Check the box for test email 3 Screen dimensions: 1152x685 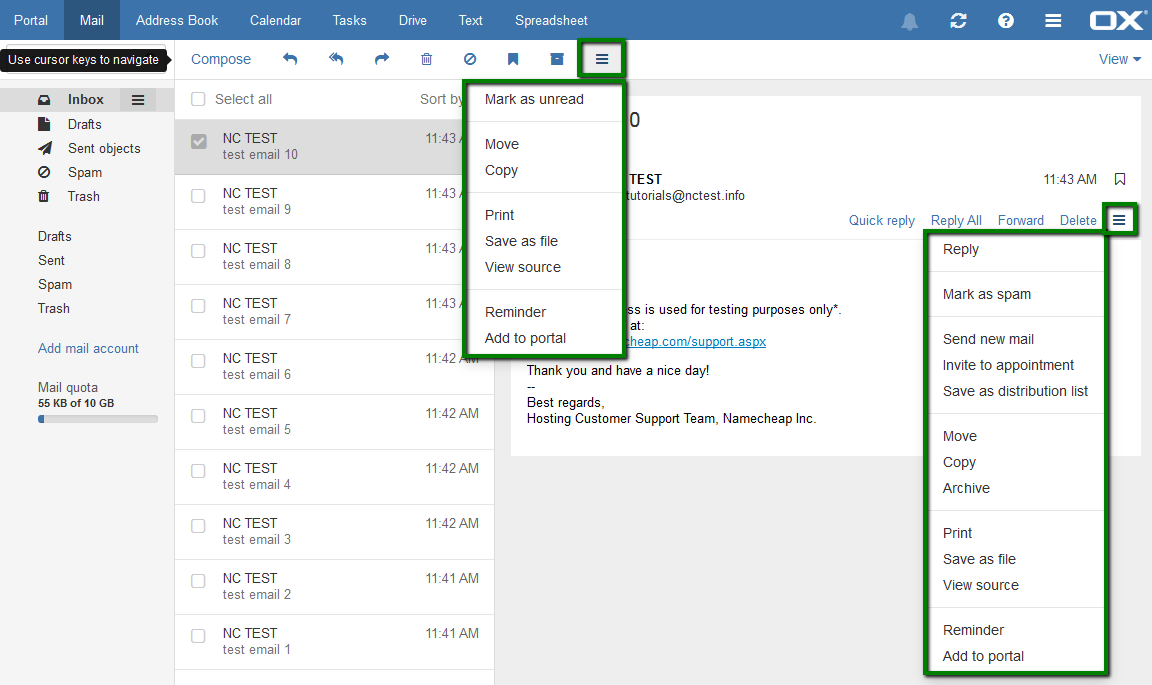(x=198, y=526)
